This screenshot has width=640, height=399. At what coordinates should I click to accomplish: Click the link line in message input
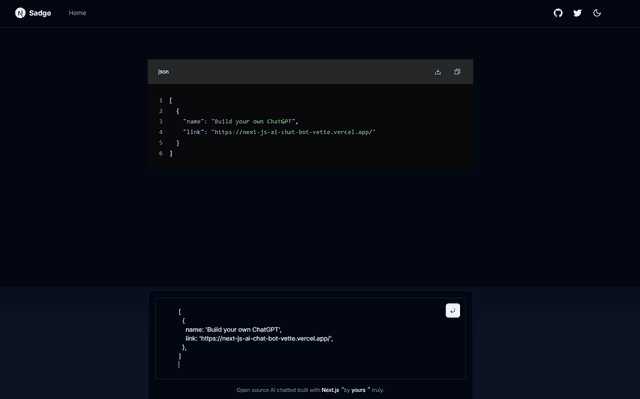tap(259, 339)
